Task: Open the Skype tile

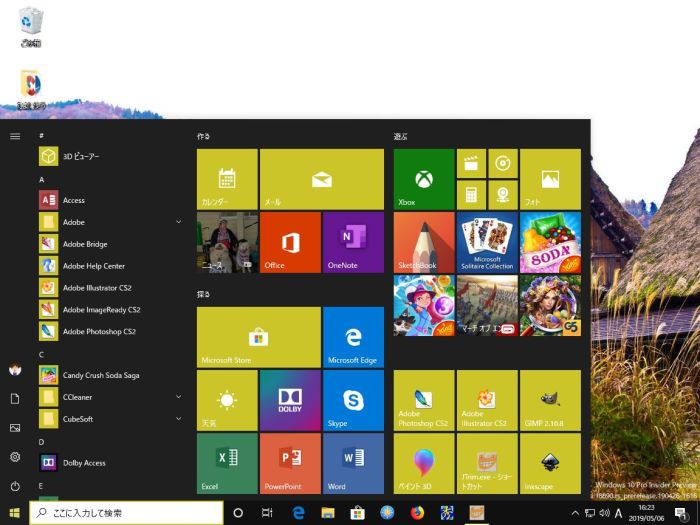Action: (353, 400)
